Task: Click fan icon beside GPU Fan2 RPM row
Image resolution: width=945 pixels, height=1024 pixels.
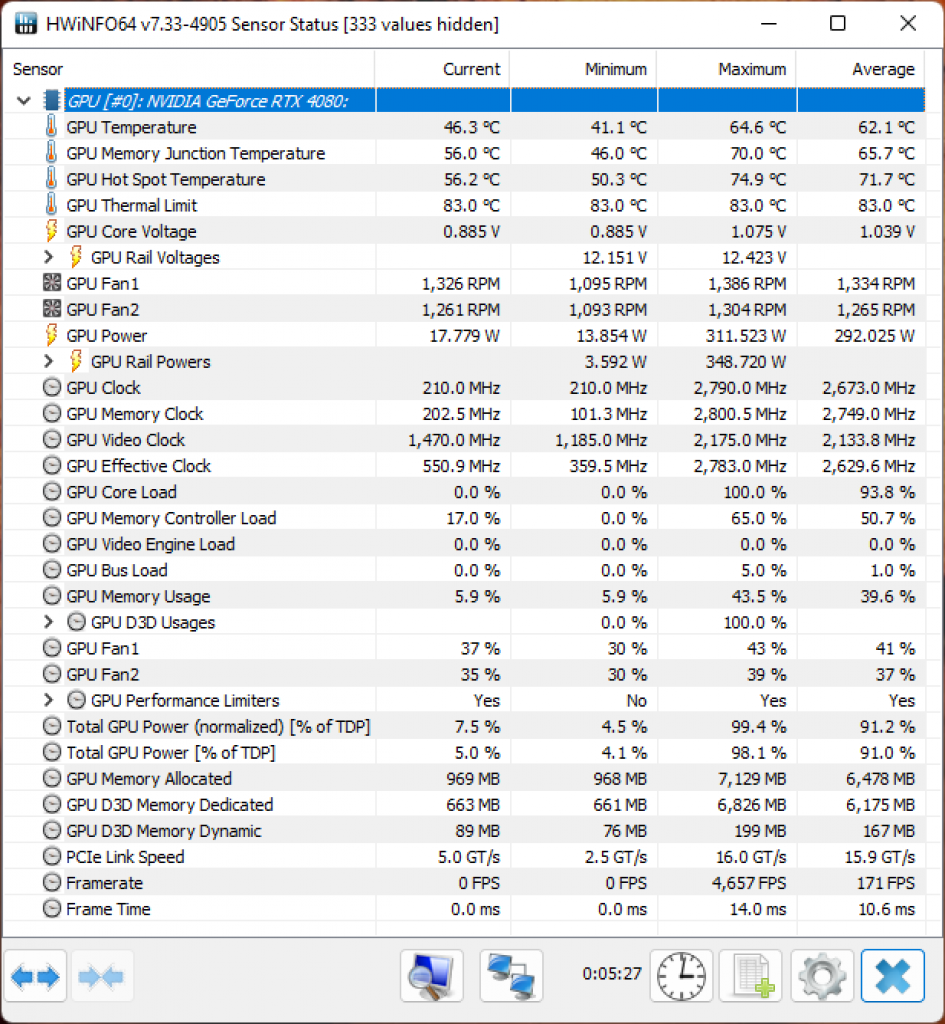Action: 52,308
